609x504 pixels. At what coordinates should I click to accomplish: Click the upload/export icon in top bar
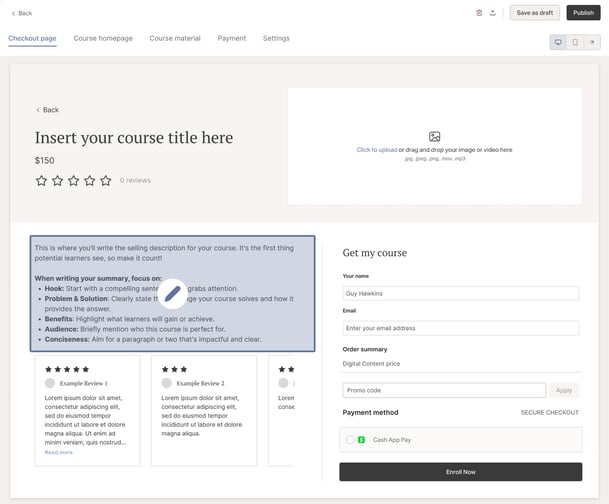click(x=492, y=13)
